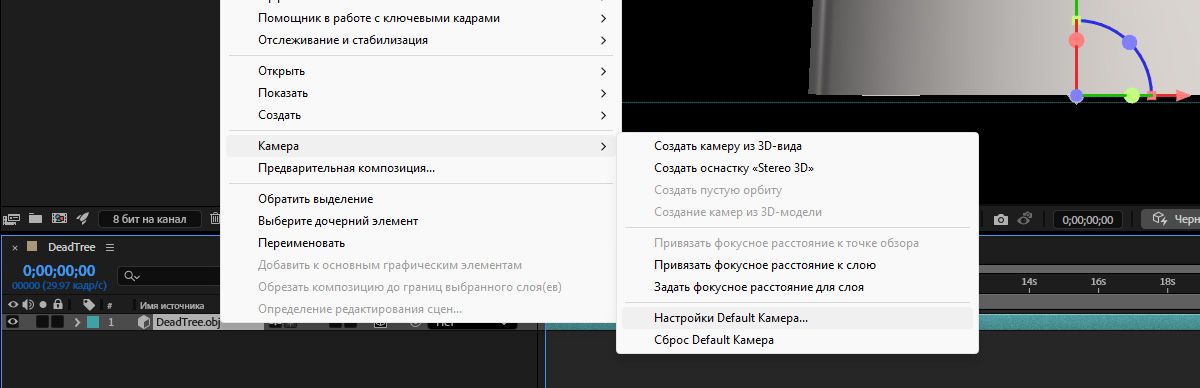Screen dimensions: 1200x388
Task: Switch to the DeadTree composition tab
Action: [71, 247]
